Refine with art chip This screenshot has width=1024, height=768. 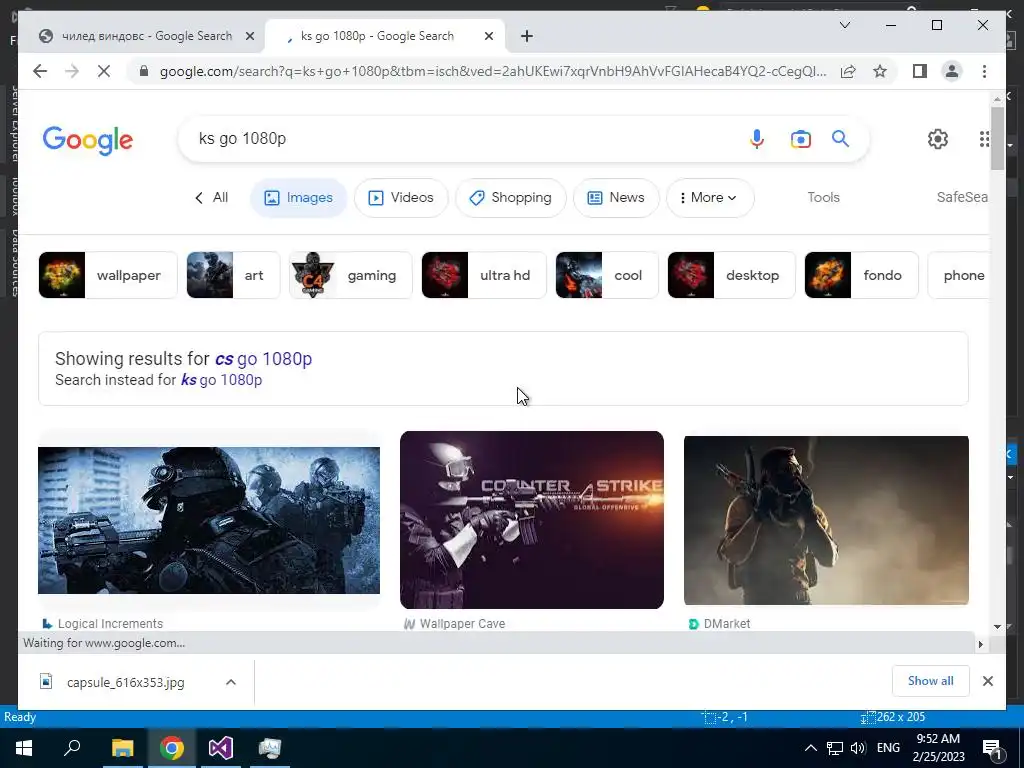coord(233,275)
